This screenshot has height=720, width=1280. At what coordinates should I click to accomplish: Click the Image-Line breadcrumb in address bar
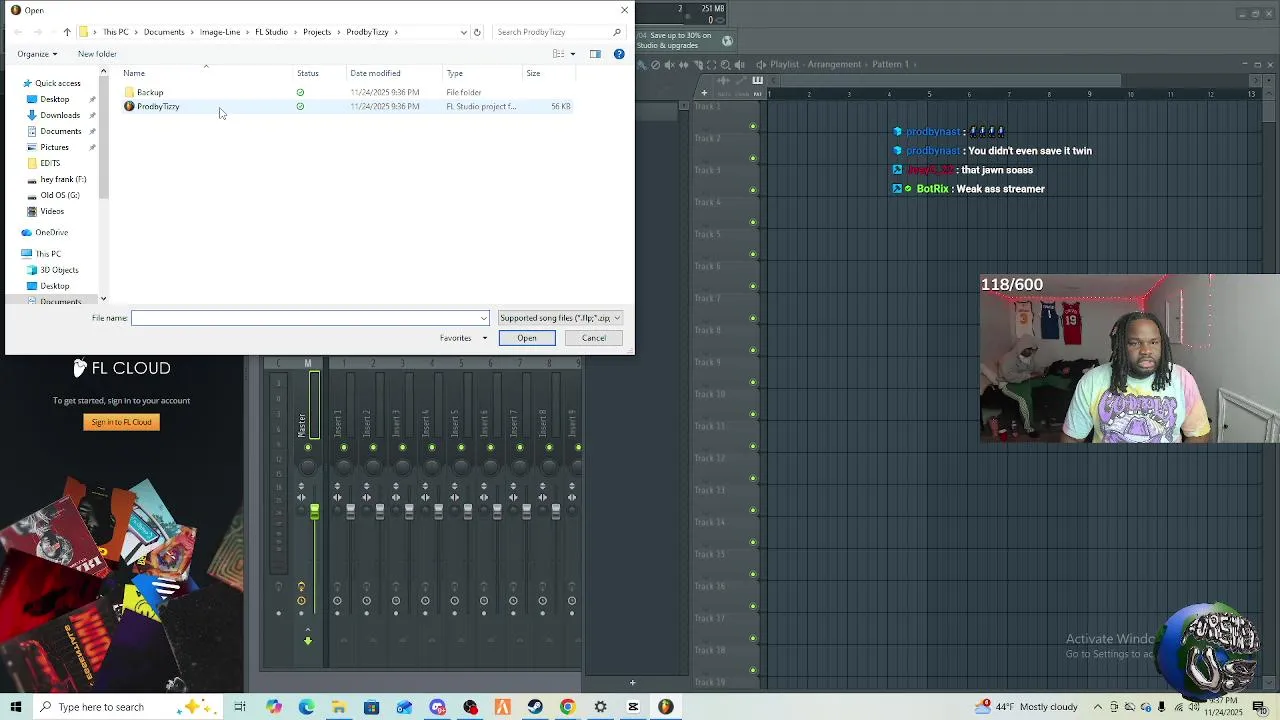(x=220, y=32)
